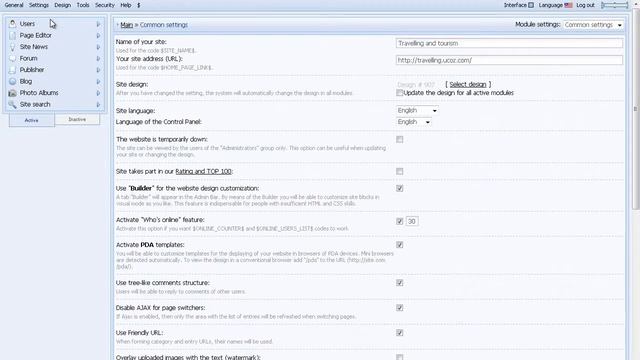Click the dollar sign in the menu bar
Image resolution: width=640 pixels, height=360 pixels.
pyautogui.click(x=138, y=5)
